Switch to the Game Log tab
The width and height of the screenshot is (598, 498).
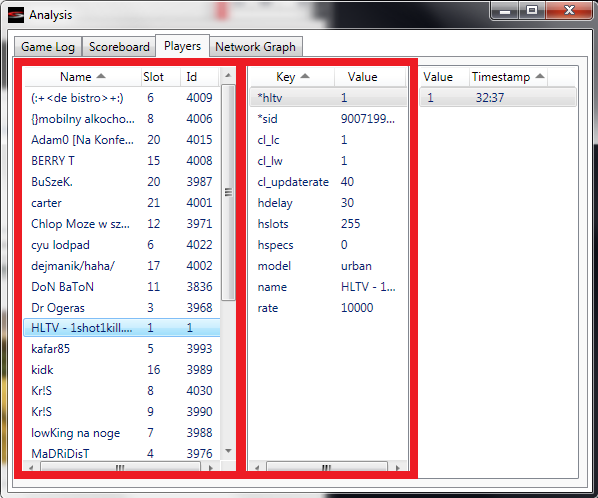tap(48, 47)
